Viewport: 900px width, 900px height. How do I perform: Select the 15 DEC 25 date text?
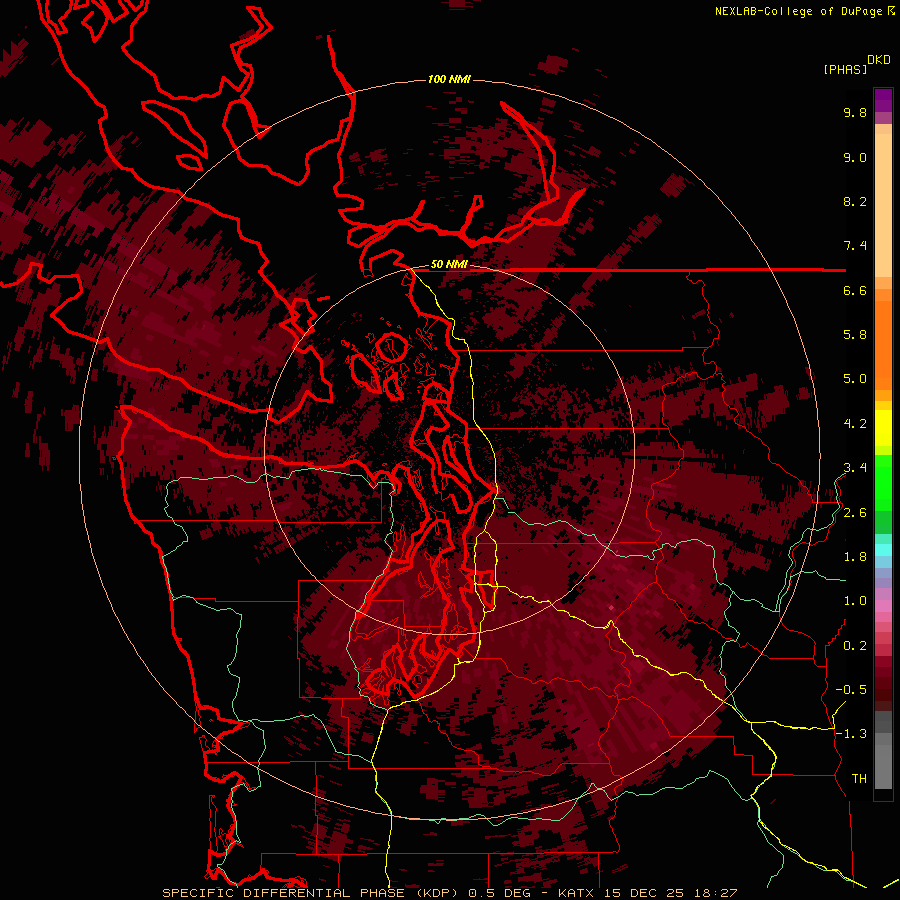[x=643, y=893]
